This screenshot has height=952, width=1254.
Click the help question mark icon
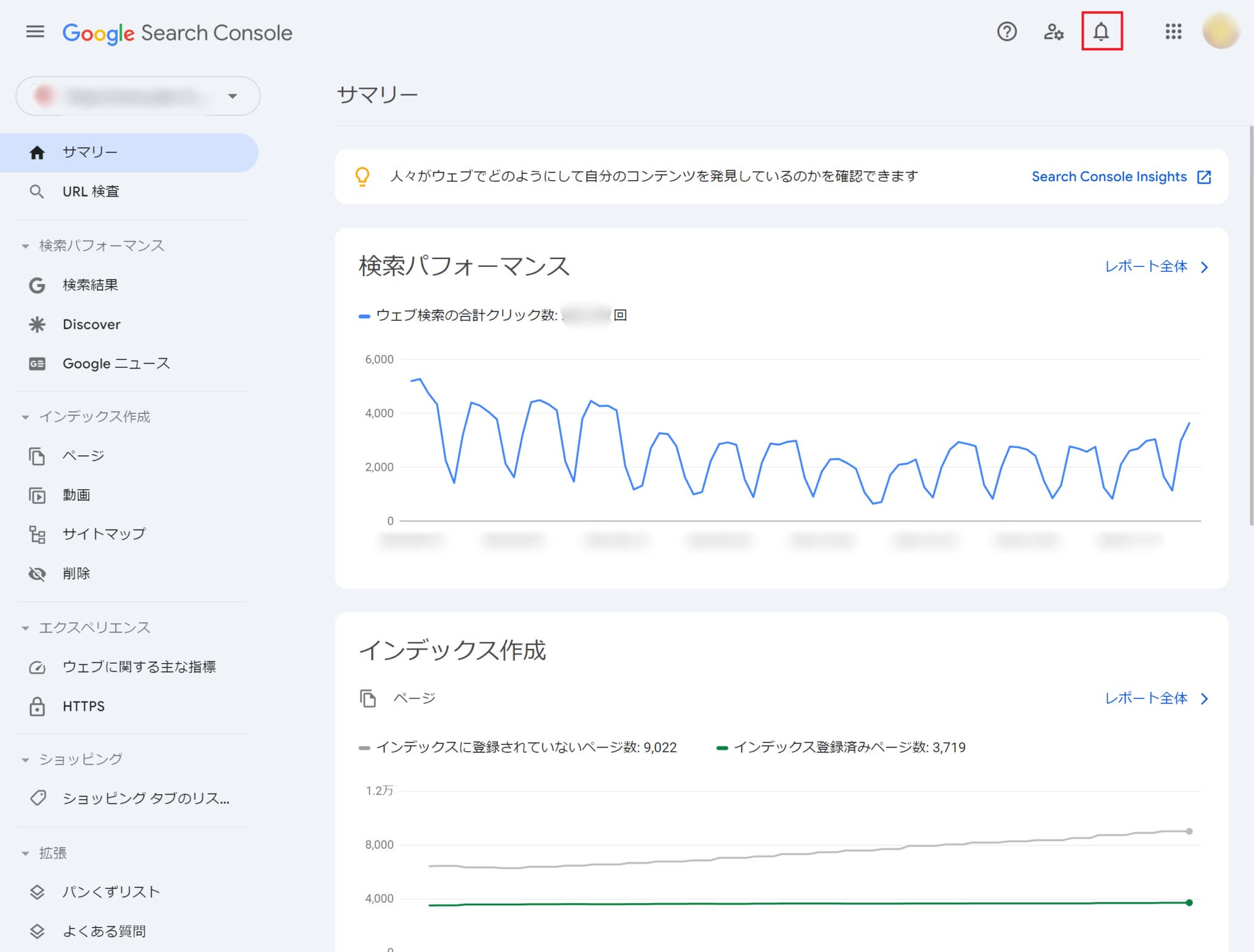[x=1007, y=31]
